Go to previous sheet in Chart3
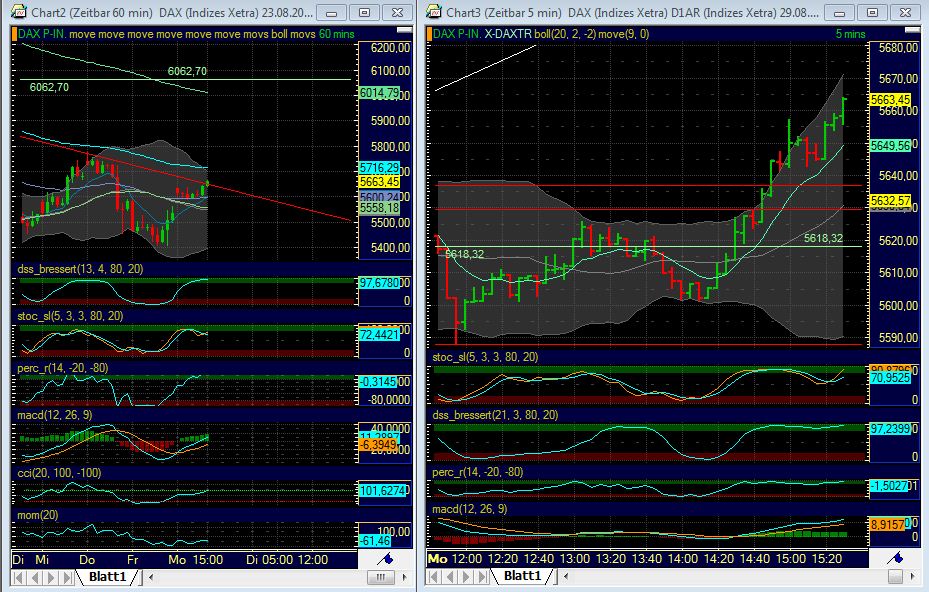Image resolution: width=929 pixels, height=592 pixels. [x=451, y=577]
